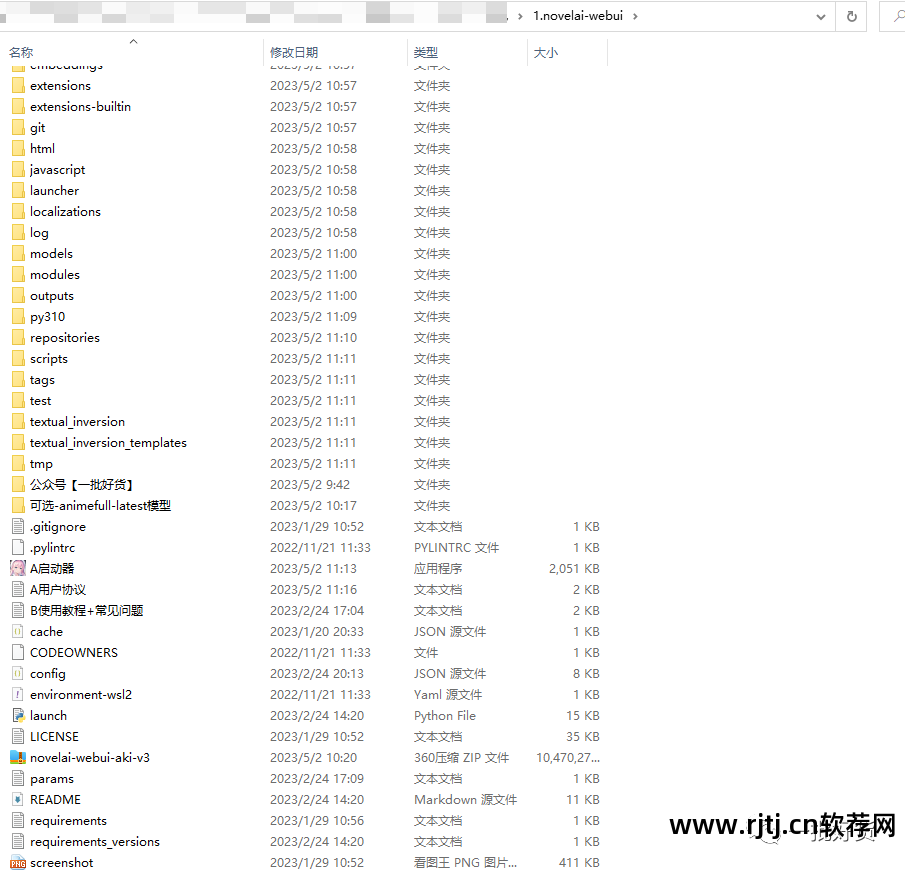Click the PYLINTRC 文件 type text
Image resolution: width=905 pixels, height=871 pixels.
click(x=457, y=547)
